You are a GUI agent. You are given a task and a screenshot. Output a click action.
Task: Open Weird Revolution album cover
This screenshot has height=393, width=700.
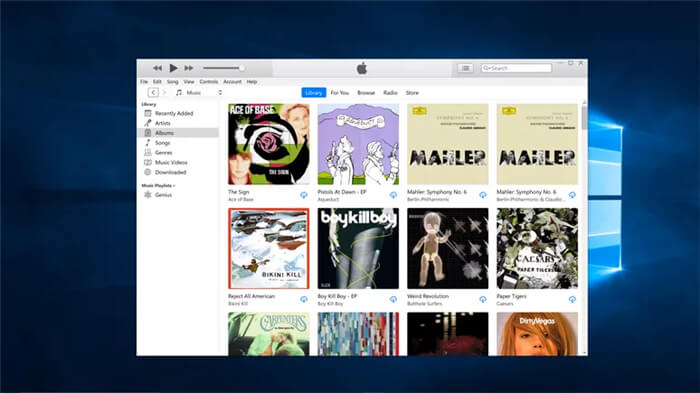tap(448, 248)
